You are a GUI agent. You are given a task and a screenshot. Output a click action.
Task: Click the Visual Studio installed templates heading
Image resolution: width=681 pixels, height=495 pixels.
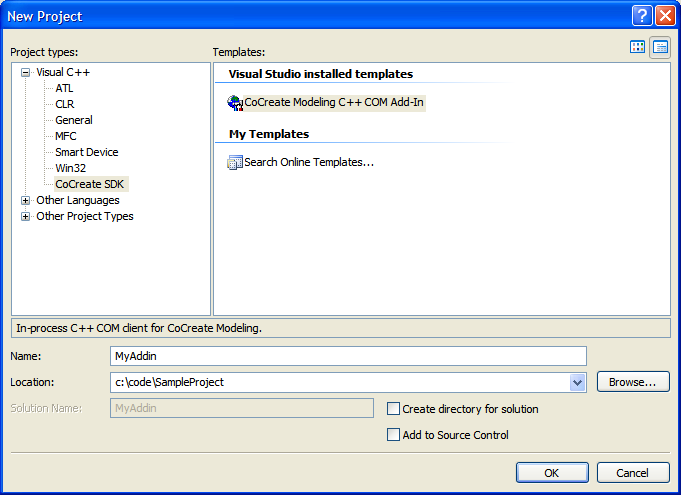321,74
